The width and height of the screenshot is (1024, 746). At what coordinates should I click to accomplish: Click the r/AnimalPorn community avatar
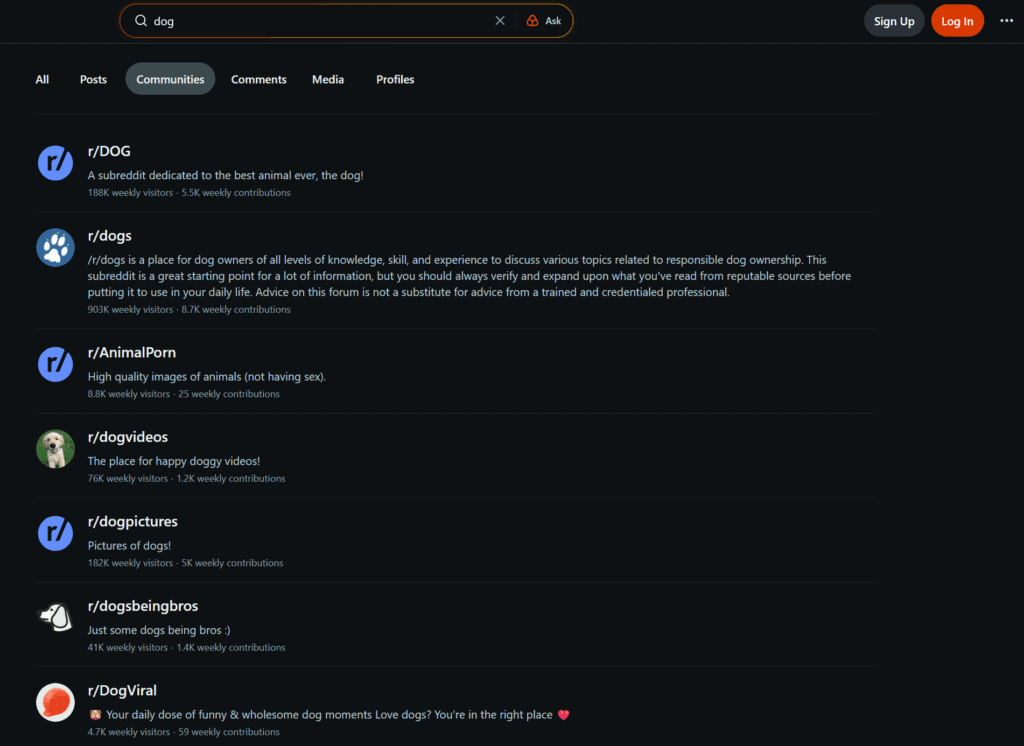pos(56,364)
